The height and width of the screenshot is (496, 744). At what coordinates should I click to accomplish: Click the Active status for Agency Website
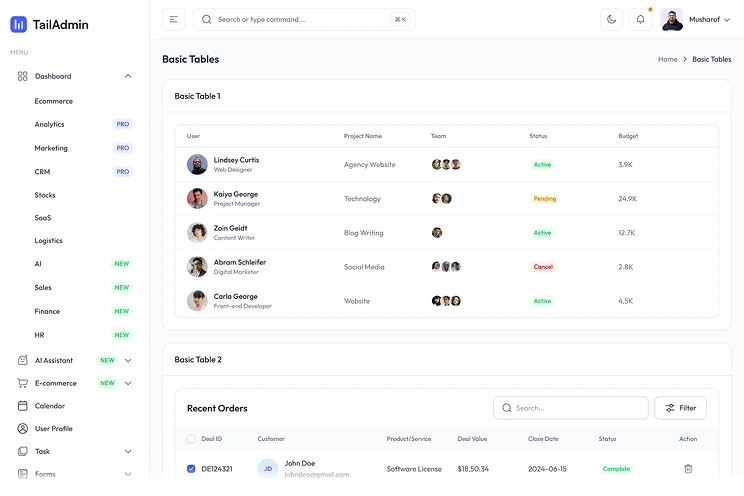tap(542, 165)
